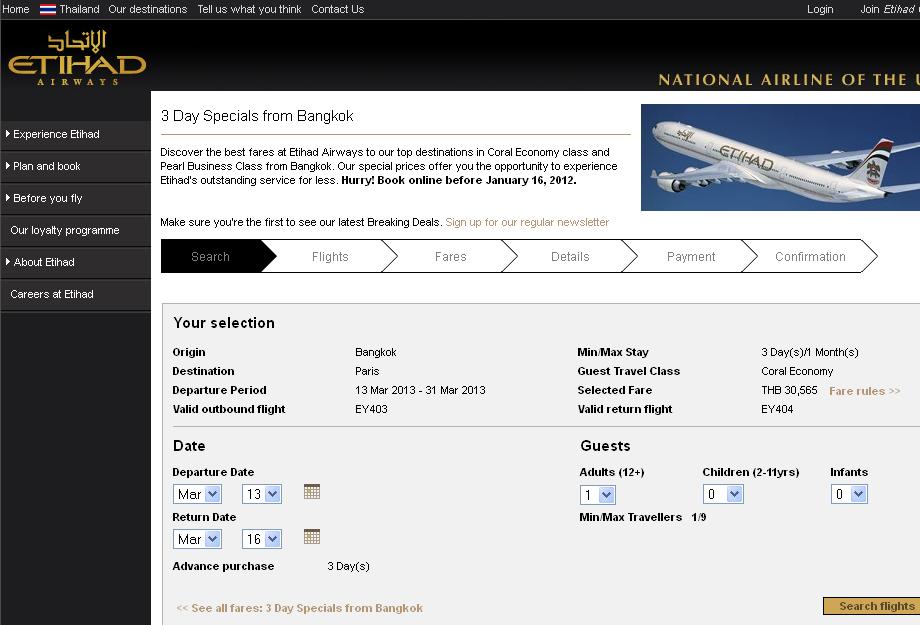This screenshot has height=625, width=920.
Task: Open Our destinations in top bar
Action: 147,9
